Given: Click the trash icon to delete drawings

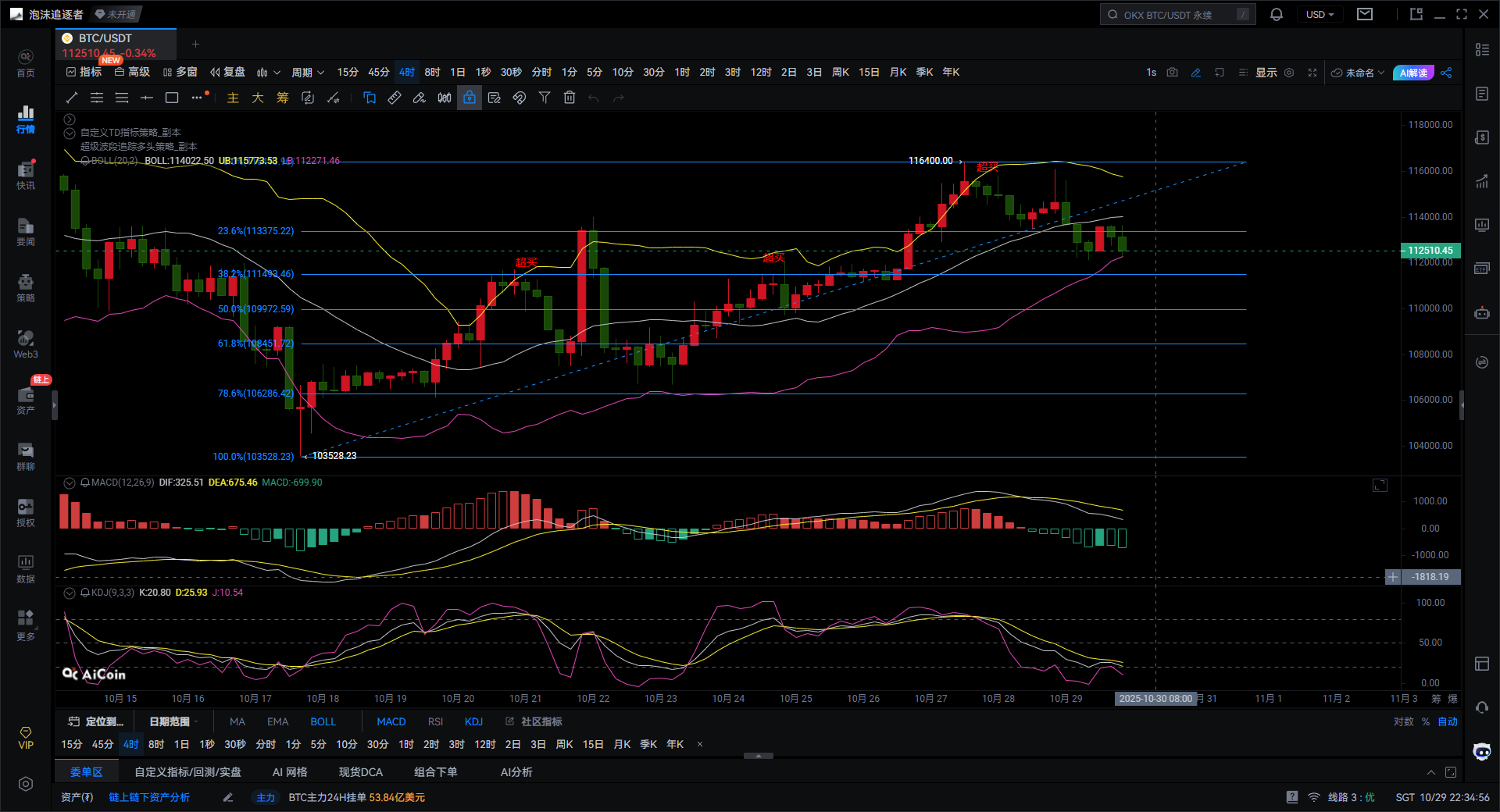Looking at the screenshot, I should pyautogui.click(x=570, y=98).
